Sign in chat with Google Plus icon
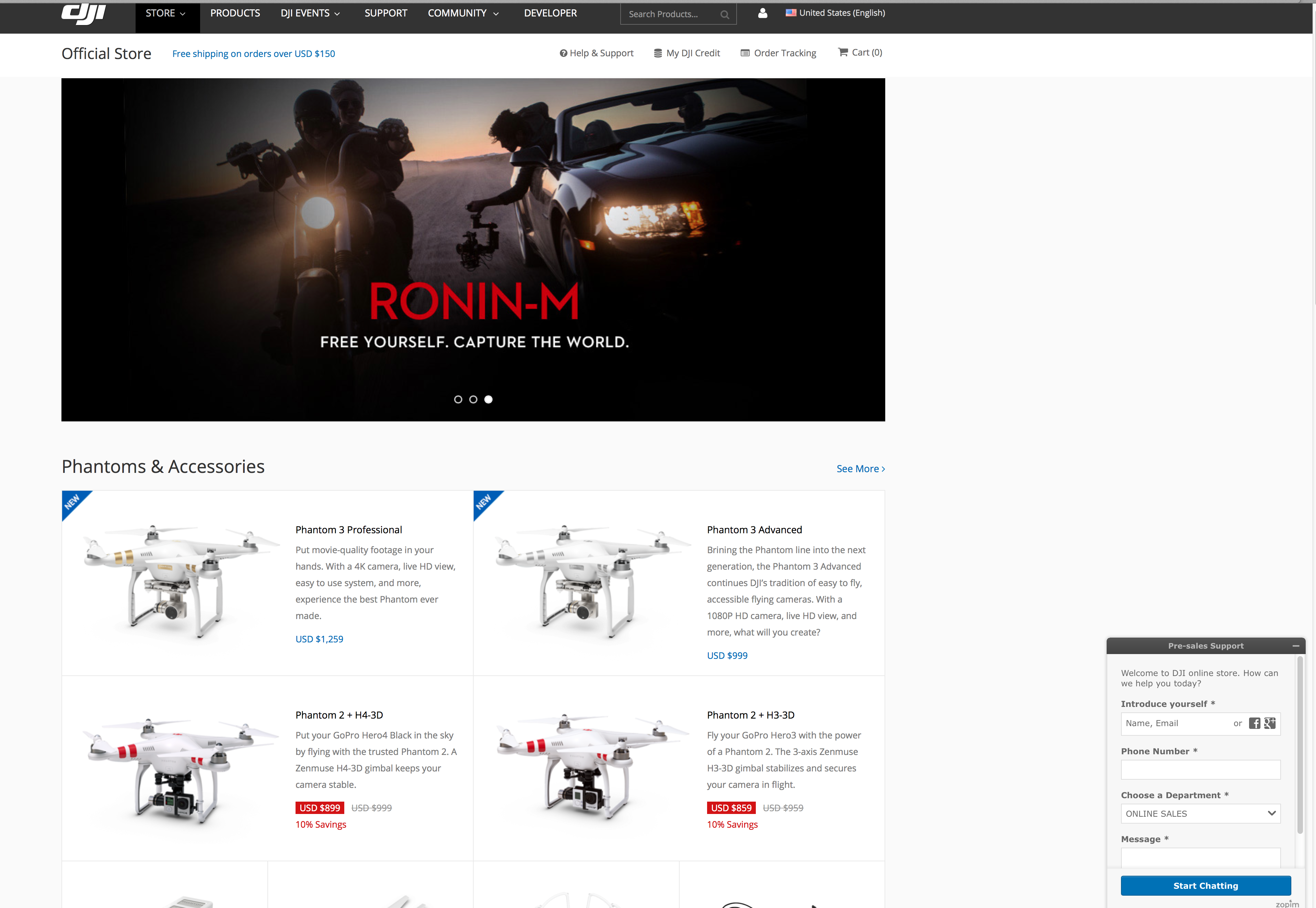Image resolution: width=1316 pixels, height=908 pixels. click(x=1269, y=723)
